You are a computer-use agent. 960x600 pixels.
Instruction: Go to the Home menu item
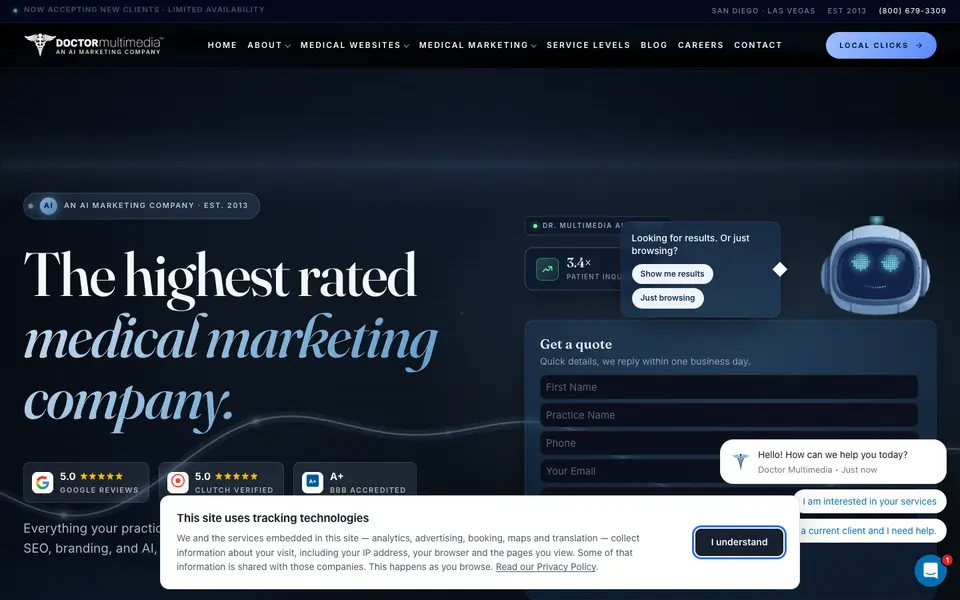pos(222,45)
